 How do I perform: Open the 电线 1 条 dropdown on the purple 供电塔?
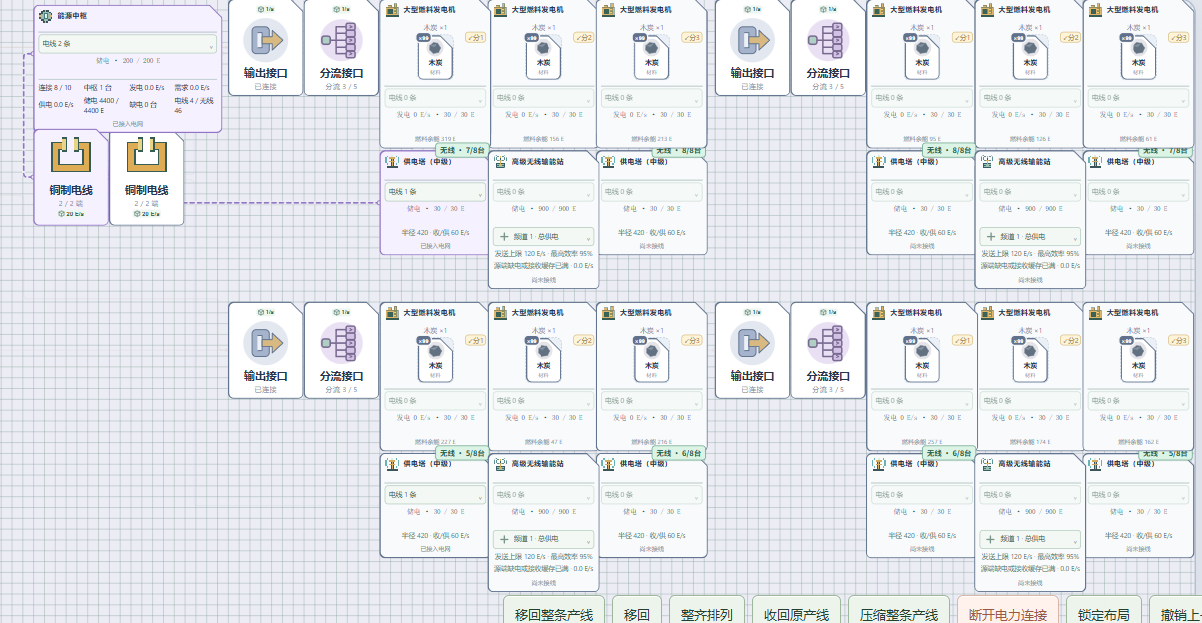point(434,191)
